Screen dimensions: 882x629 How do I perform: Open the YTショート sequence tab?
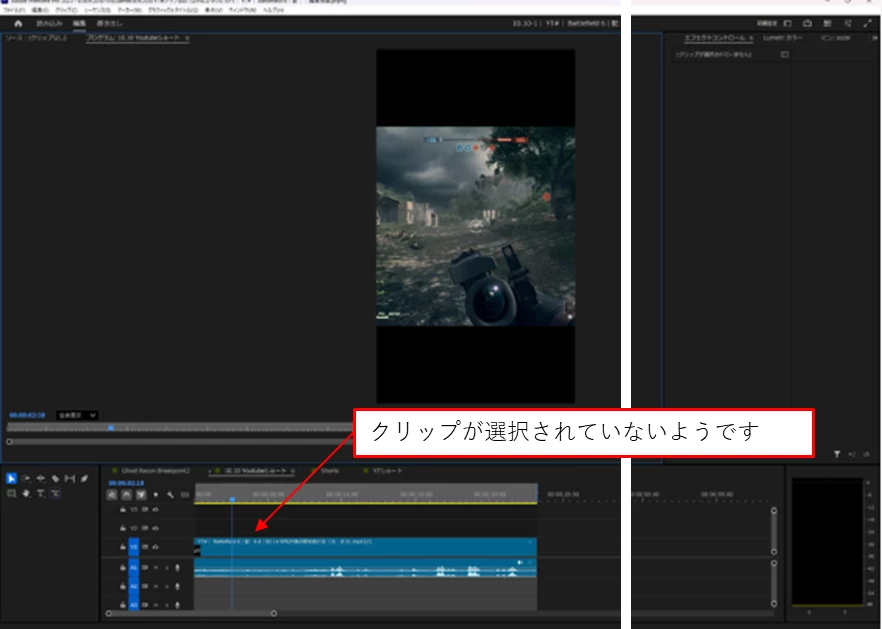coord(388,470)
